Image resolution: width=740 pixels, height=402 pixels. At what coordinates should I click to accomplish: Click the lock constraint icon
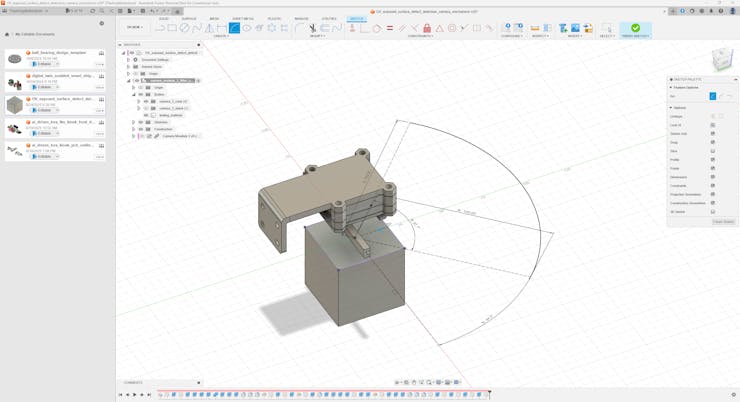pos(427,28)
